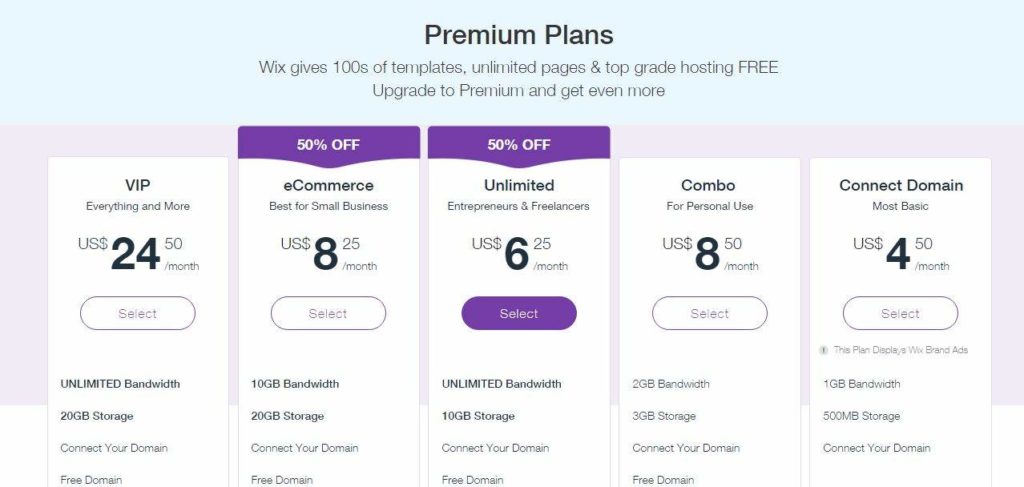1024x487 pixels.
Task: Select the eCommerce plan button
Action: point(328,313)
